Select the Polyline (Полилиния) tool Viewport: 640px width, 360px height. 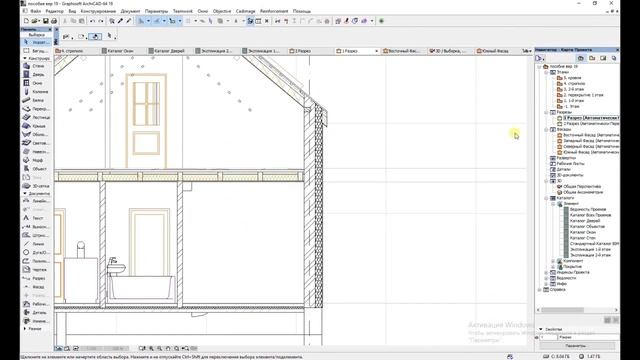(36, 261)
